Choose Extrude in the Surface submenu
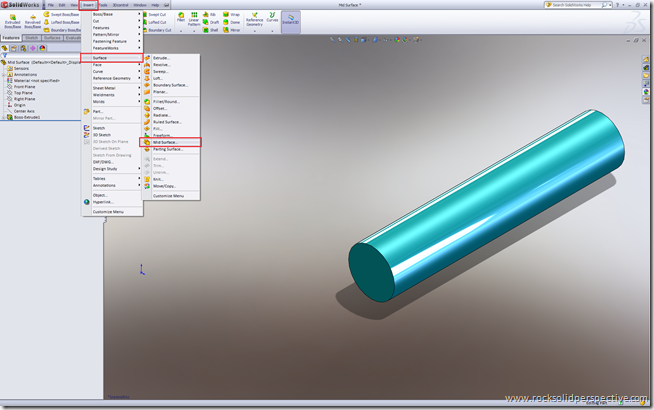Screen dimensions: 654x410 [161, 58]
